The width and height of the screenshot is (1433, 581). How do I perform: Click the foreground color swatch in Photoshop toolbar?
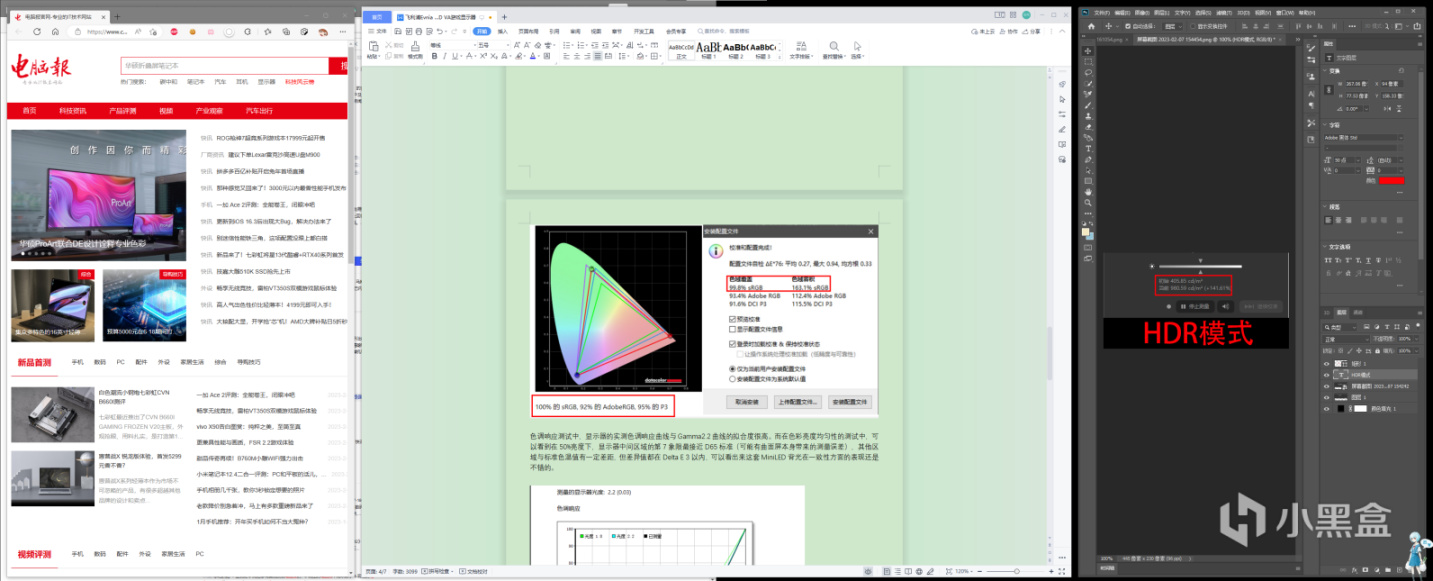pyautogui.click(x=1085, y=232)
